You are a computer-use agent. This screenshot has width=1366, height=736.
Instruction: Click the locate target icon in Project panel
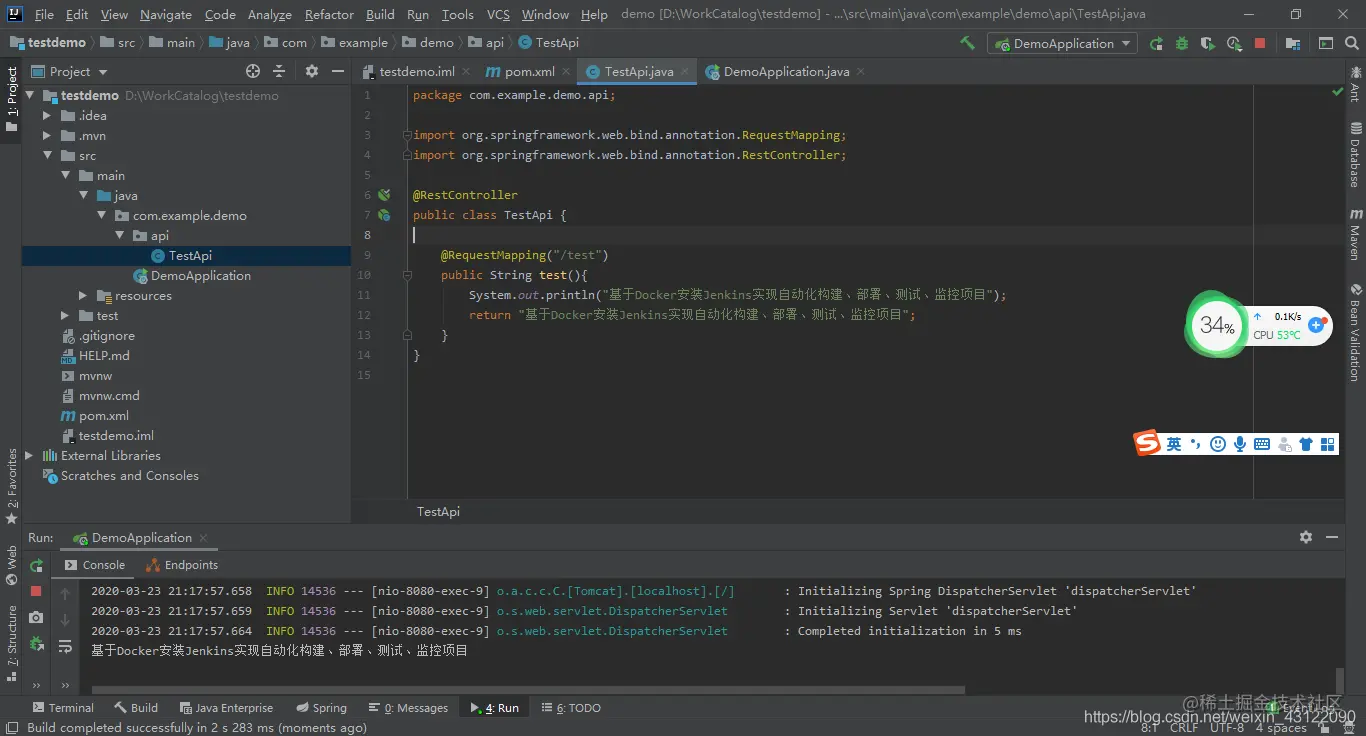[x=253, y=71]
